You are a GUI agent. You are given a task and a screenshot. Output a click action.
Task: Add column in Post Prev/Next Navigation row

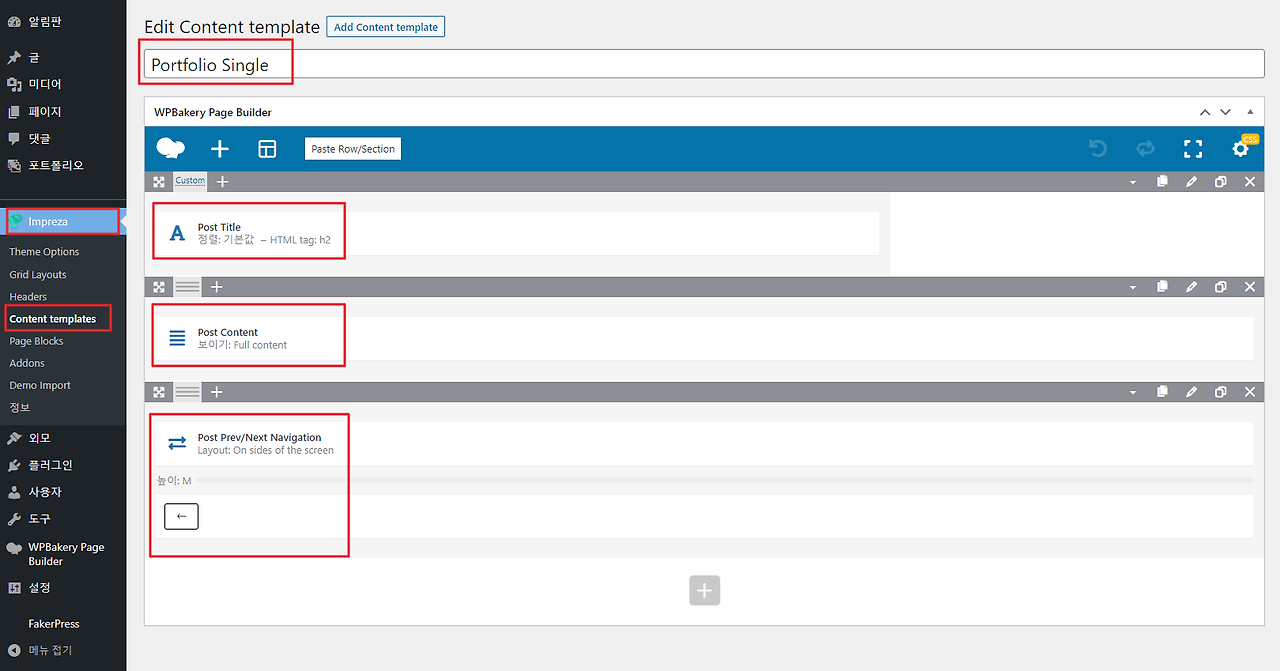(216, 392)
